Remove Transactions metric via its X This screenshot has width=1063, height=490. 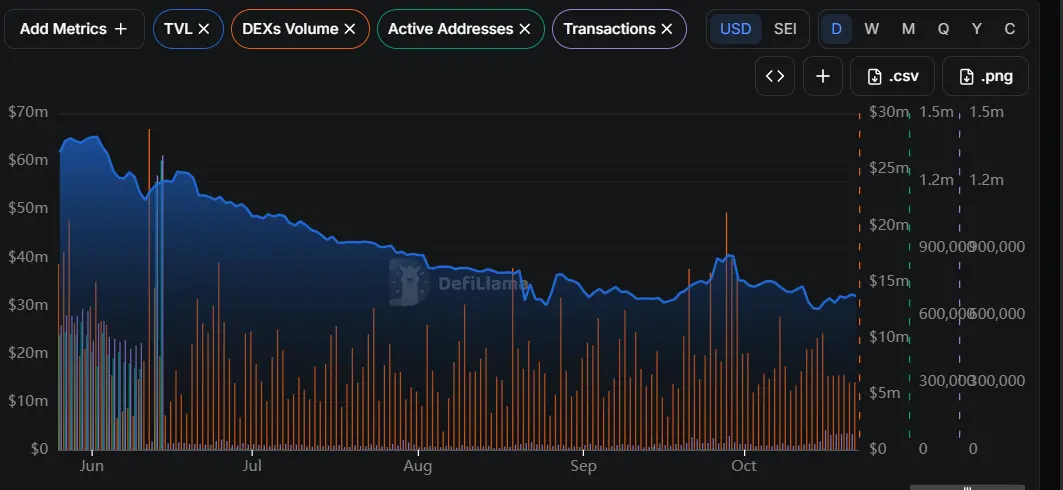click(x=666, y=29)
